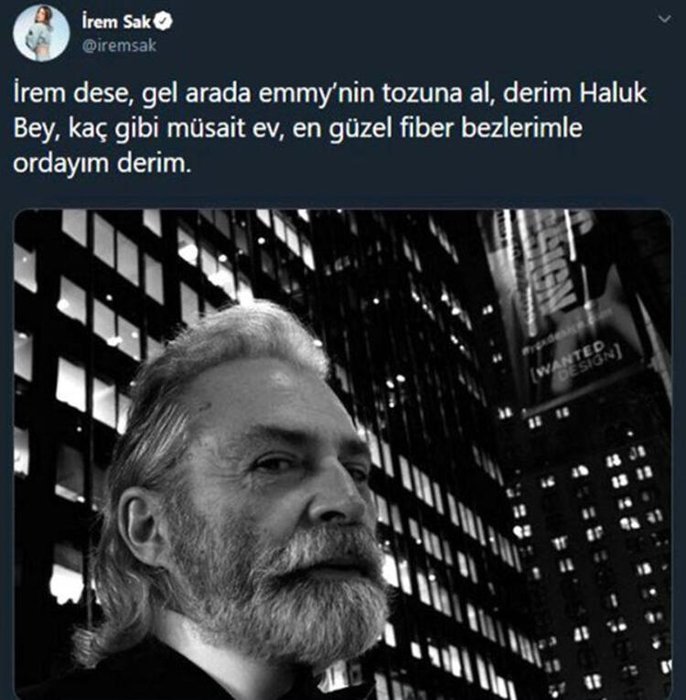Screen dimensions: 686x700
Task: Open the attached black-and-white photo
Action: pyautogui.click(x=343, y=454)
